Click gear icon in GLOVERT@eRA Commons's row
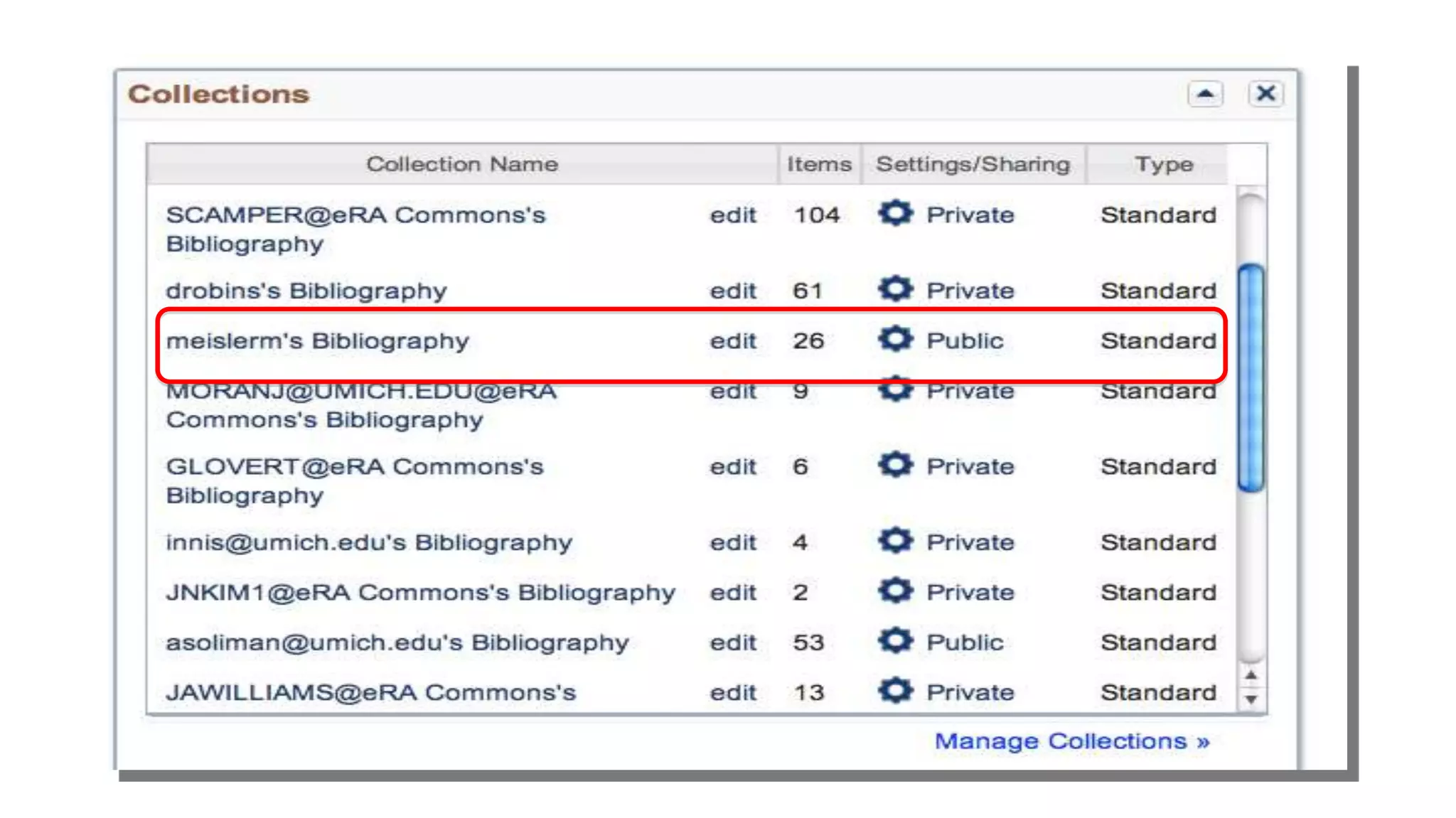The image size is (1456, 818). [895, 465]
